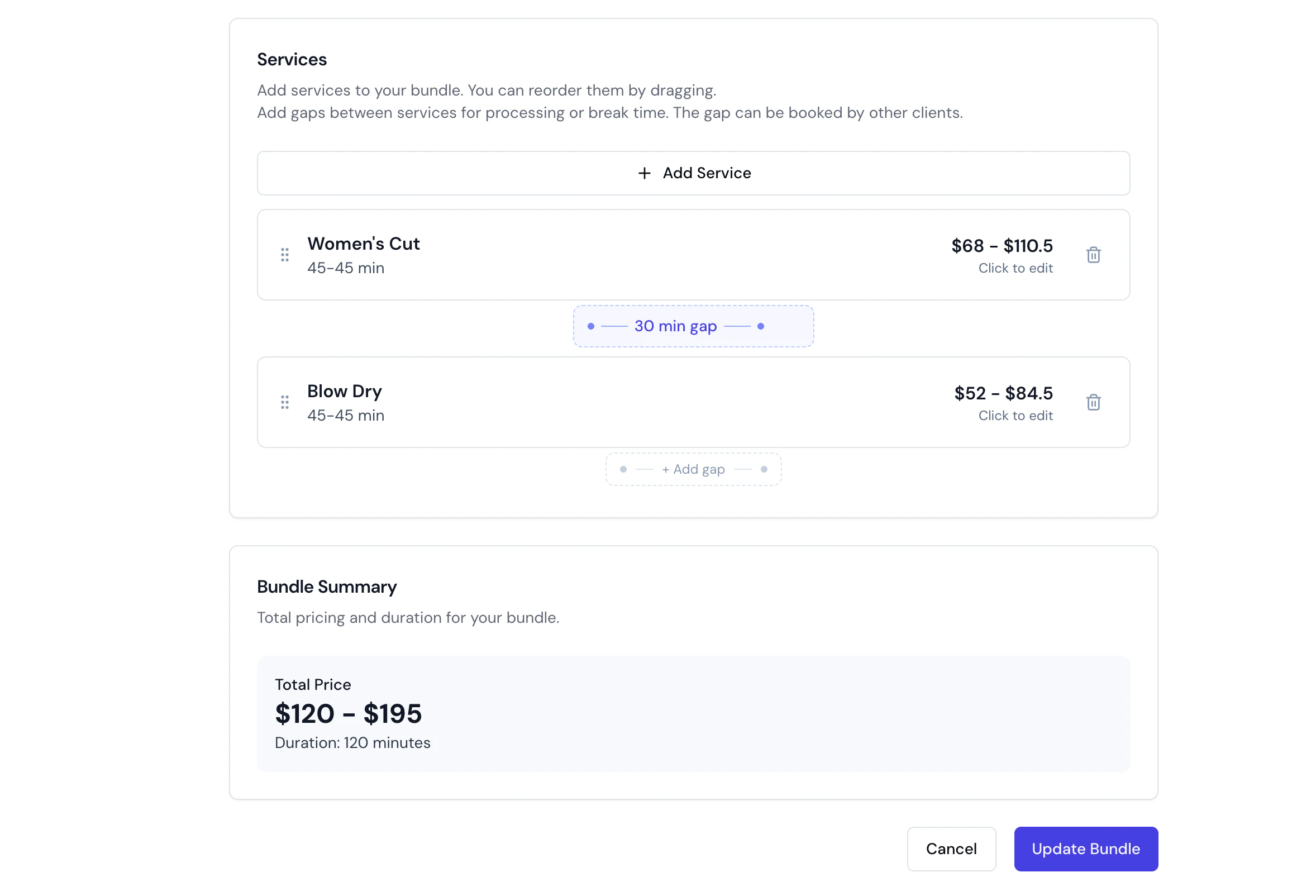Screen dimensions: 1316x896
Task: Open the 30 min gap editor
Action: pyautogui.click(x=675, y=326)
